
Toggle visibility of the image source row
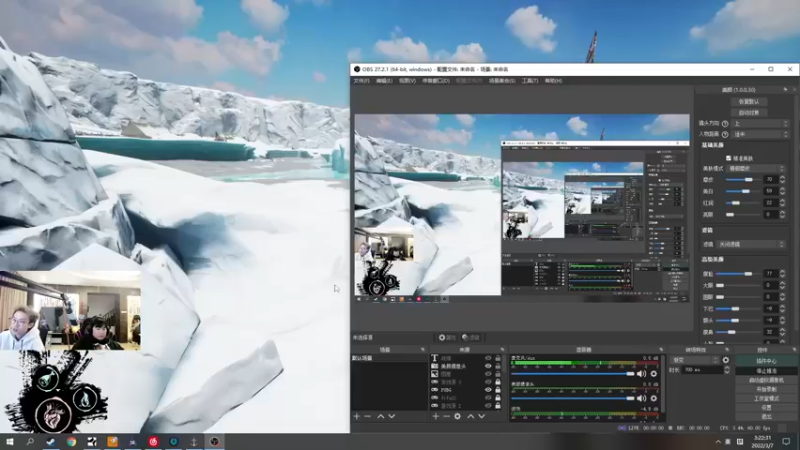pyautogui.click(x=488, y=374)
